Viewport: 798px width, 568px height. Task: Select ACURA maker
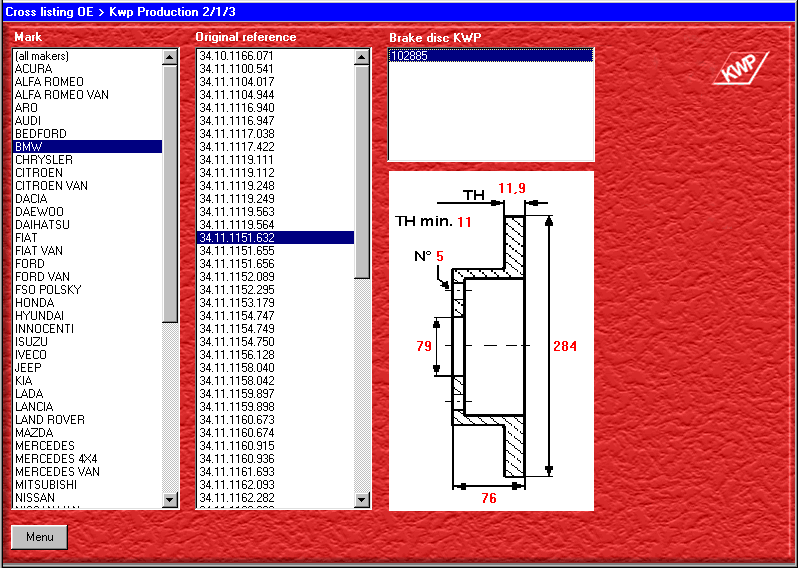coord(87,69)
